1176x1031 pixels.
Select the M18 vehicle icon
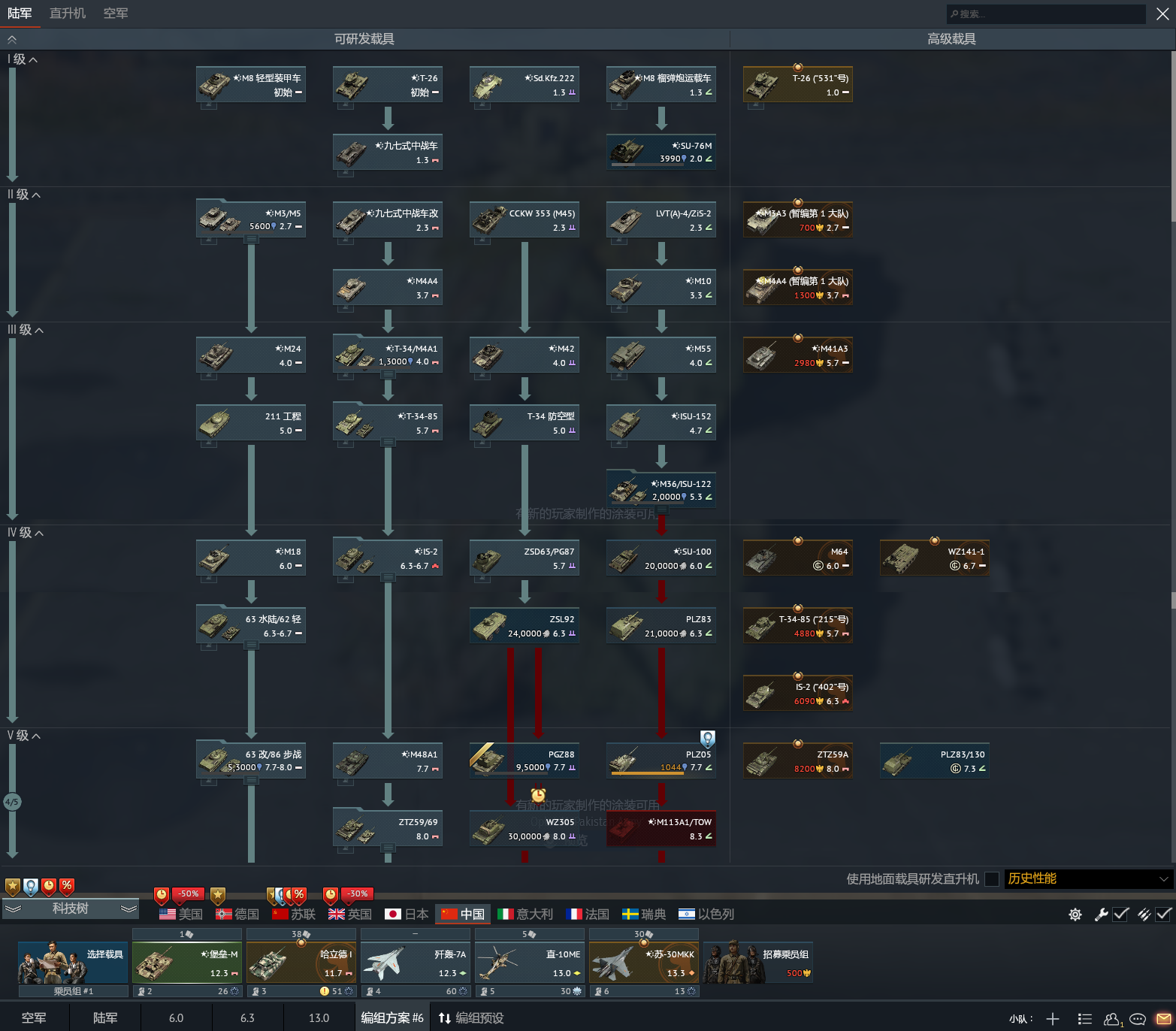(251, 558)
